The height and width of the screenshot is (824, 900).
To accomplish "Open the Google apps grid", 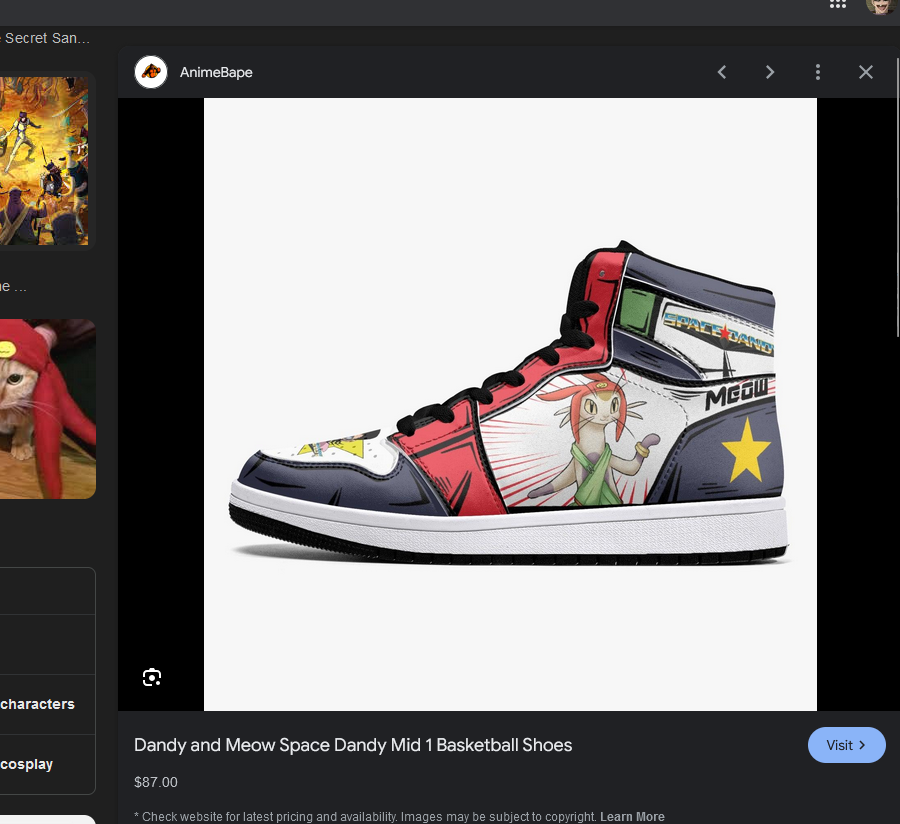I will [x=837, y=3].
